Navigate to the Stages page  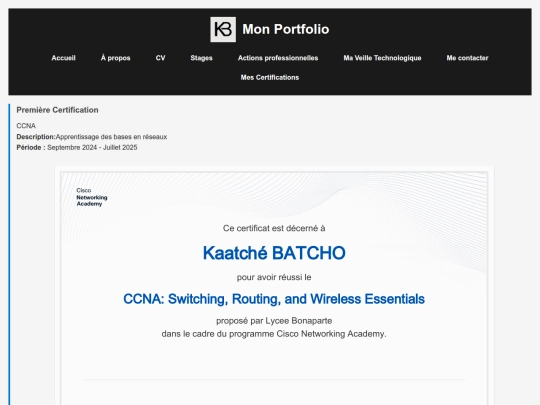coord(201,58)
